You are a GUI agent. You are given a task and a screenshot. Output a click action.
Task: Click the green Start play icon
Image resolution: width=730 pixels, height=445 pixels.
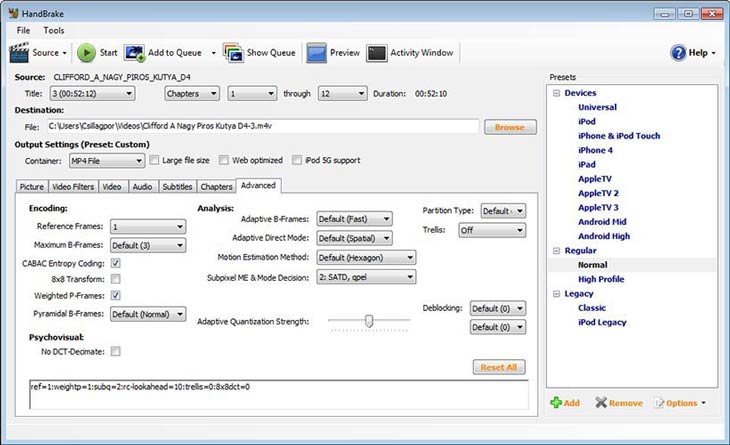pos(86,53)
